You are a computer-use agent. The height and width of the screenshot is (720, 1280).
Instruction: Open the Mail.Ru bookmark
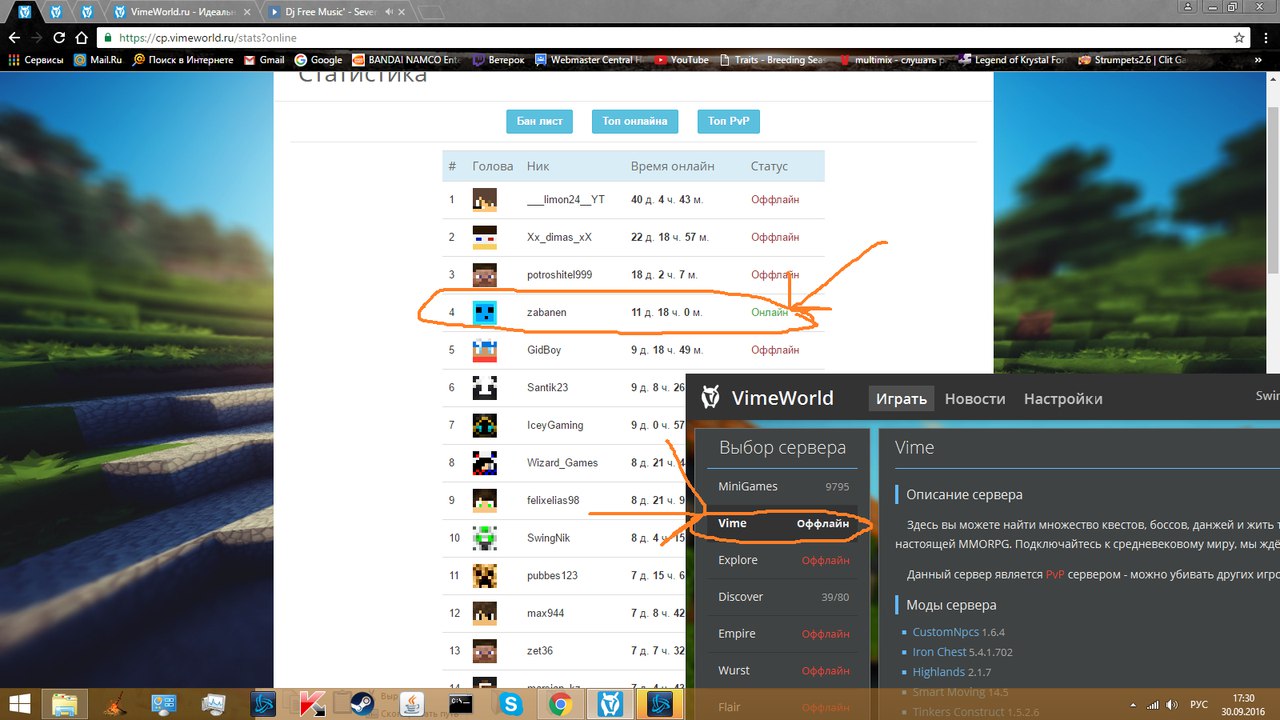click(x=97, y=60)
